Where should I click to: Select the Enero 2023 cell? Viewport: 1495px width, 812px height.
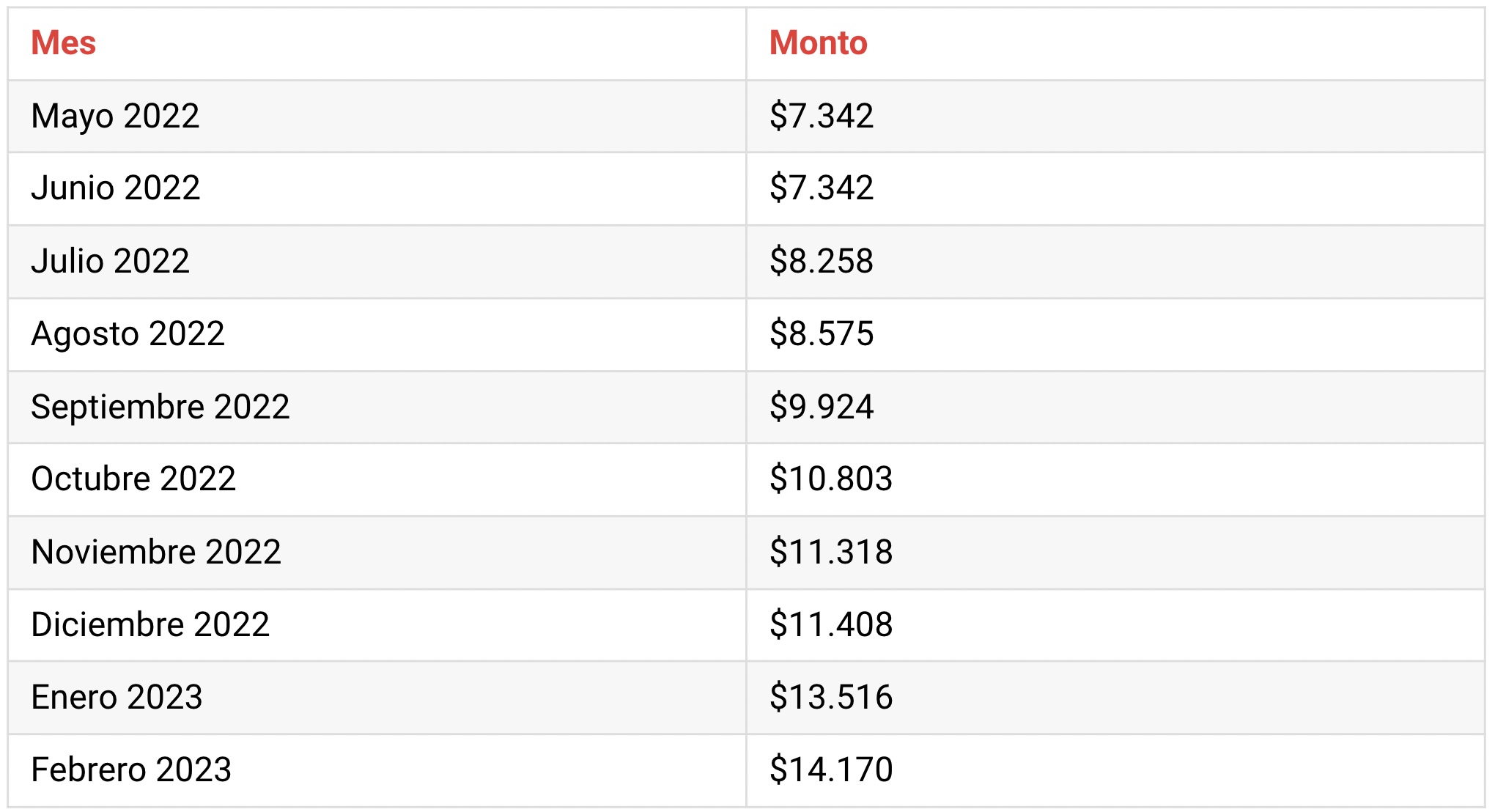pos(377,698)
